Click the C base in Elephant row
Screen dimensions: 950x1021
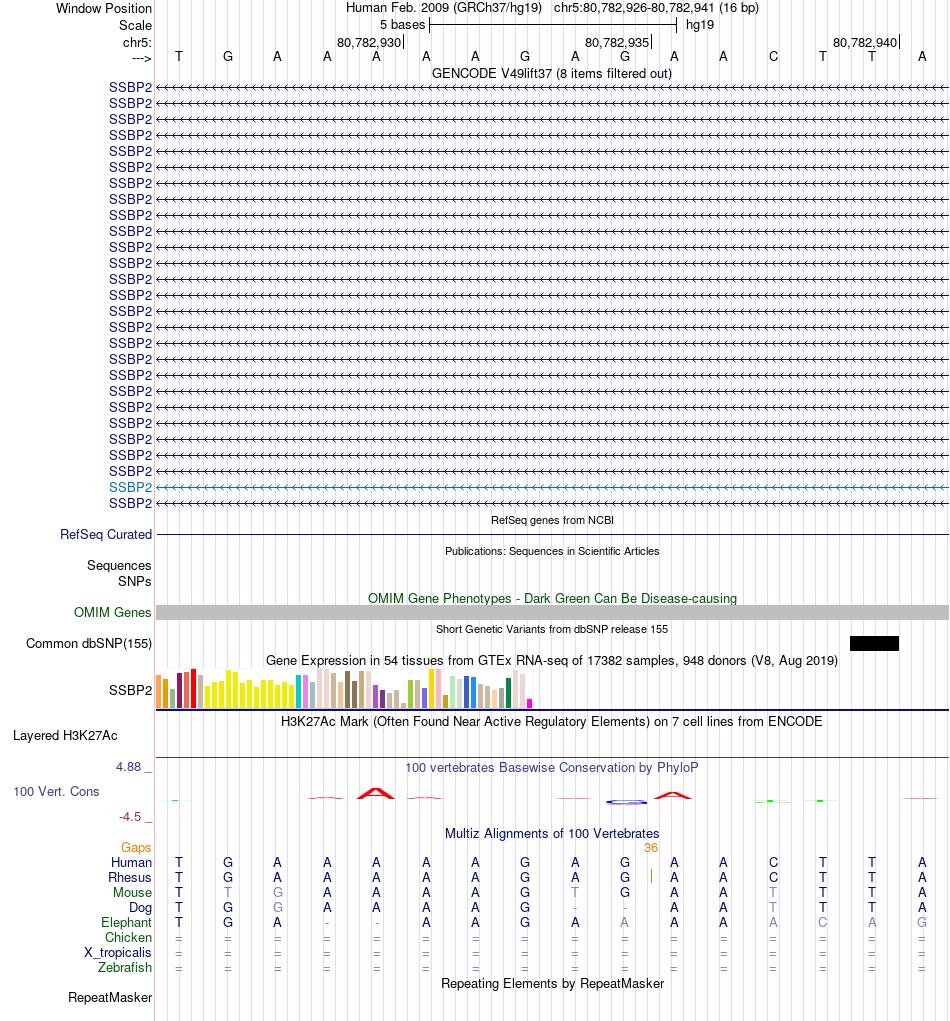(x=822, y=923)
